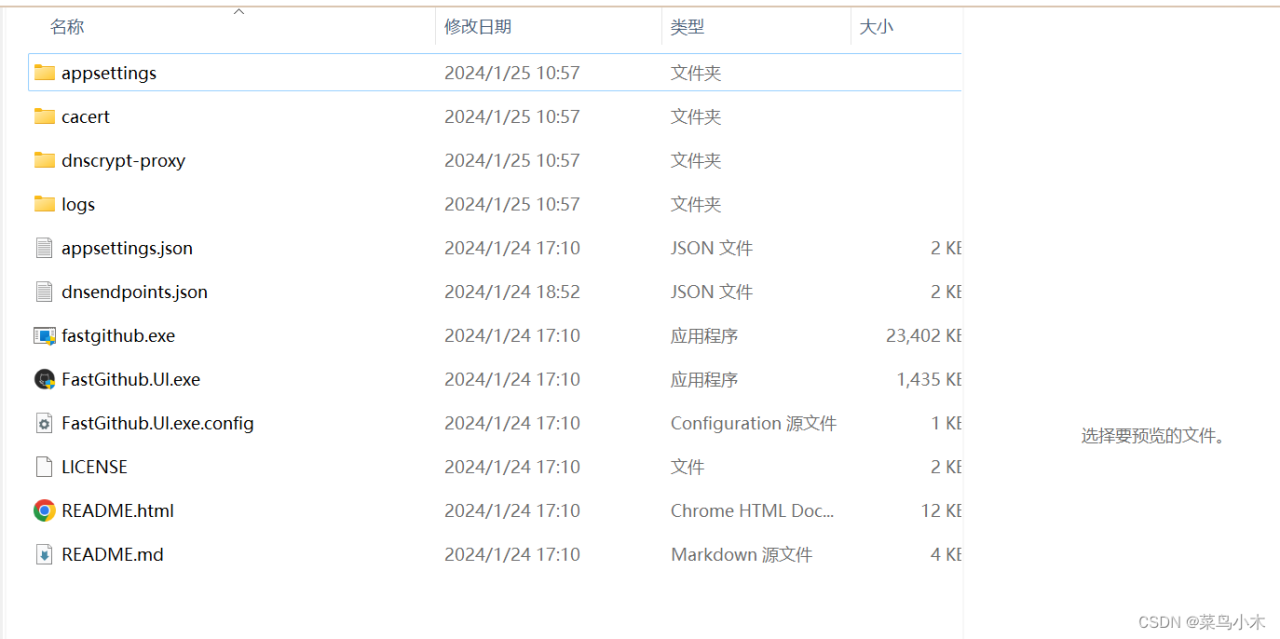
Task: Sort by the 大小 column header
Action: pyautogui.click(x=876, y=28)
